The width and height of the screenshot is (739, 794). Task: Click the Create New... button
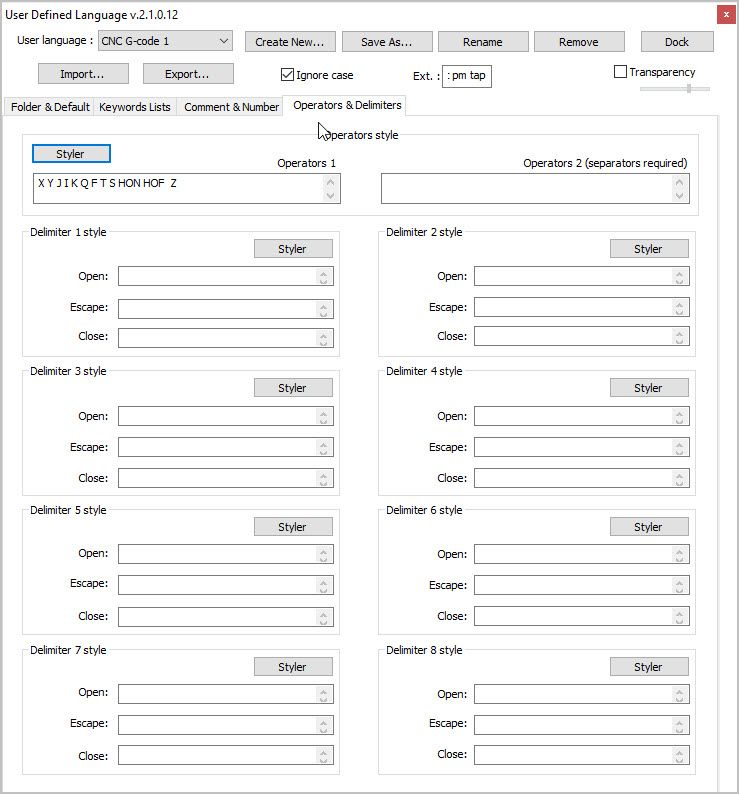pos(290,42)
